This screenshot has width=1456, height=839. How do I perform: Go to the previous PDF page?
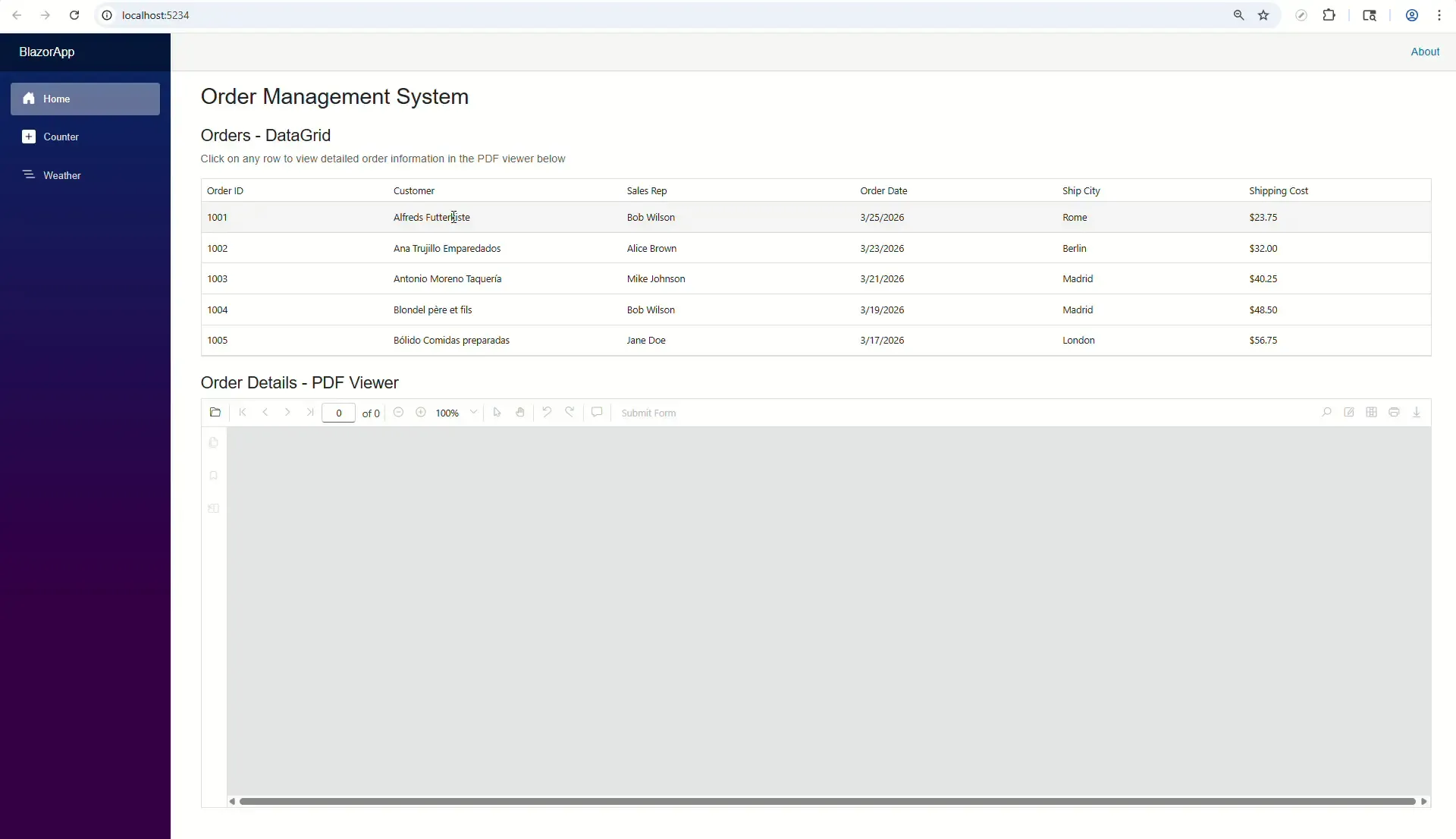click(x=265, y=413)
